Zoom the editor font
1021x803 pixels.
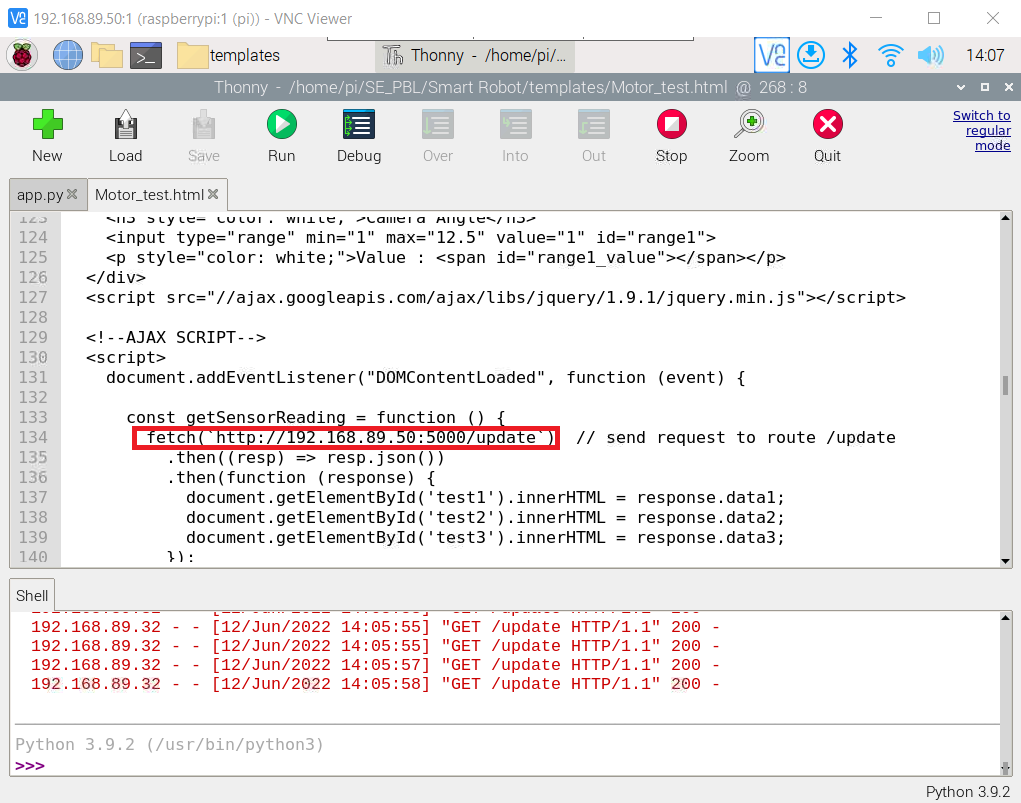point(749,136)
